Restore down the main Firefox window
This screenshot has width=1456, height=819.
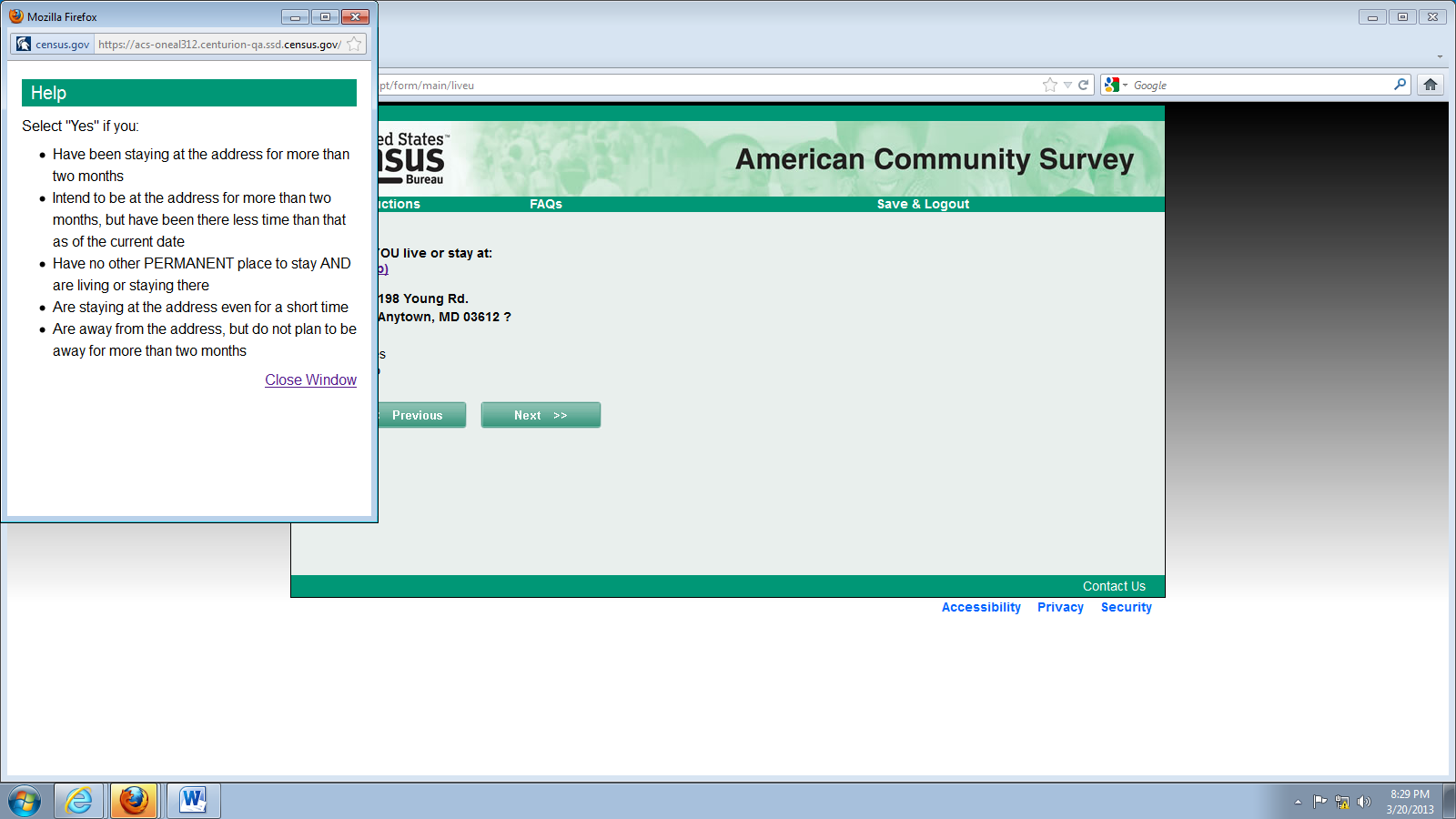click(x=1402, y=16)
